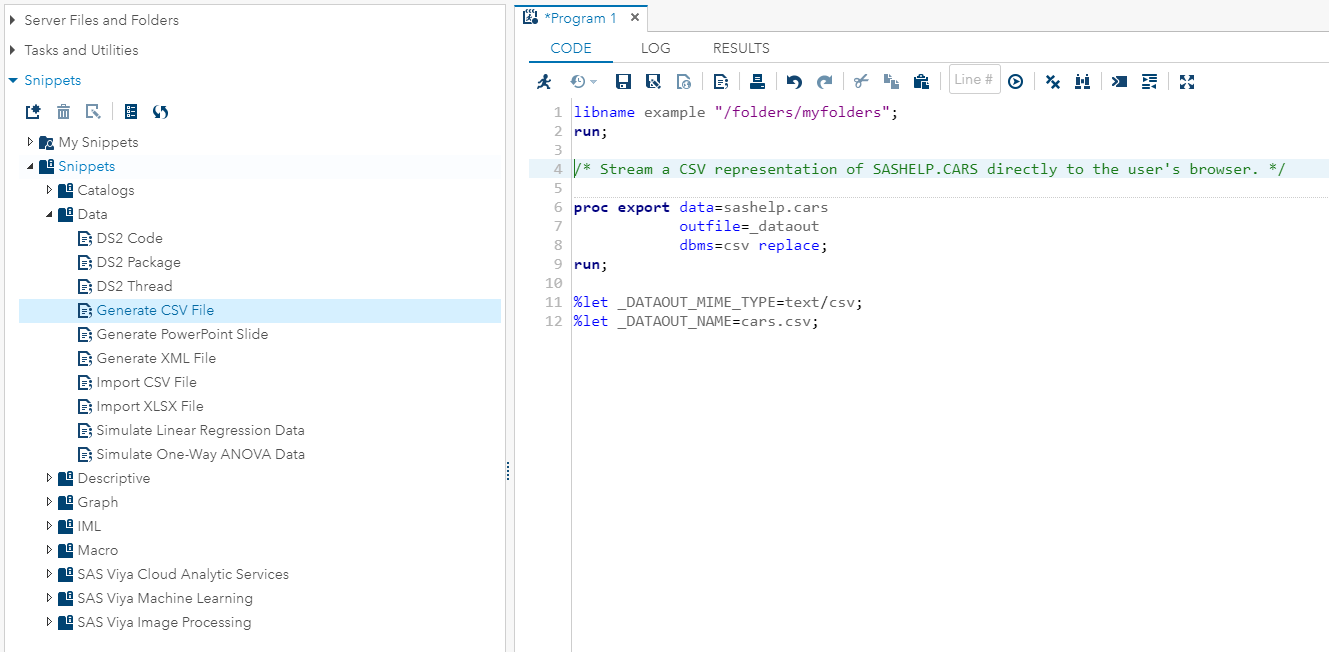
Task: Open the submission history dropdown
Action: [x=583, y=82]
